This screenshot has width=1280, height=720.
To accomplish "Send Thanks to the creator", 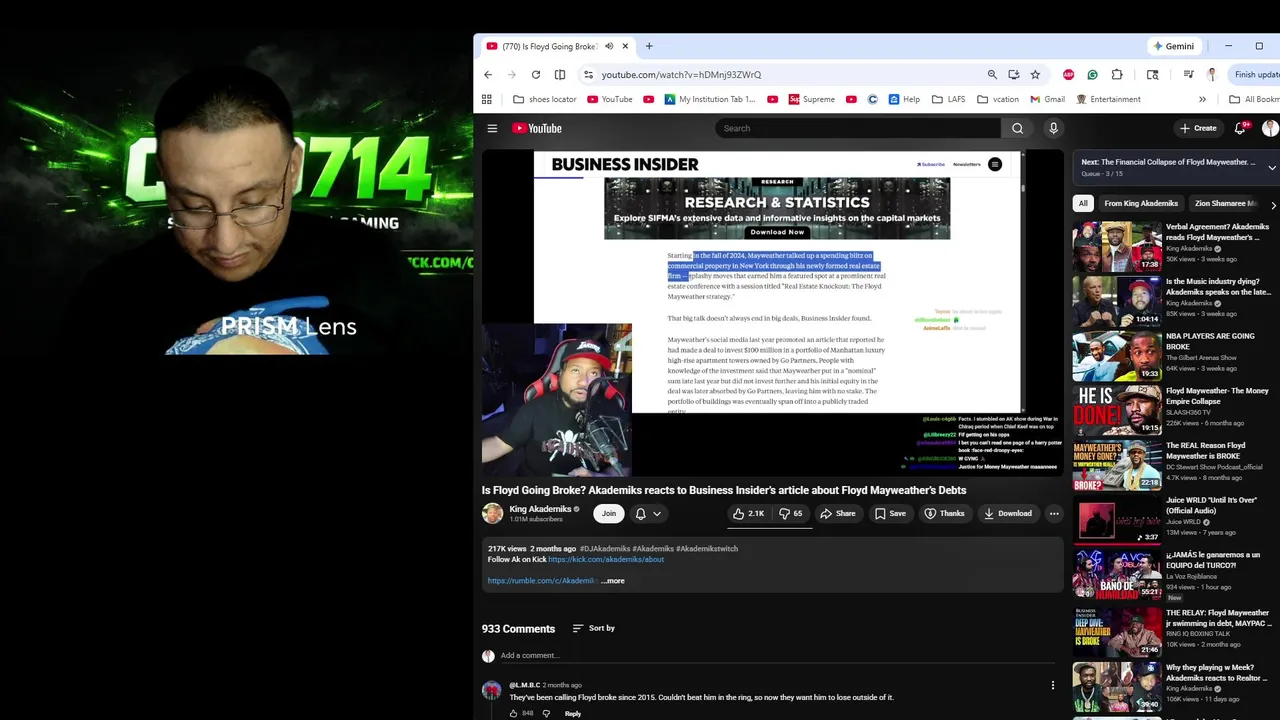I will click(x=944, y=513).
